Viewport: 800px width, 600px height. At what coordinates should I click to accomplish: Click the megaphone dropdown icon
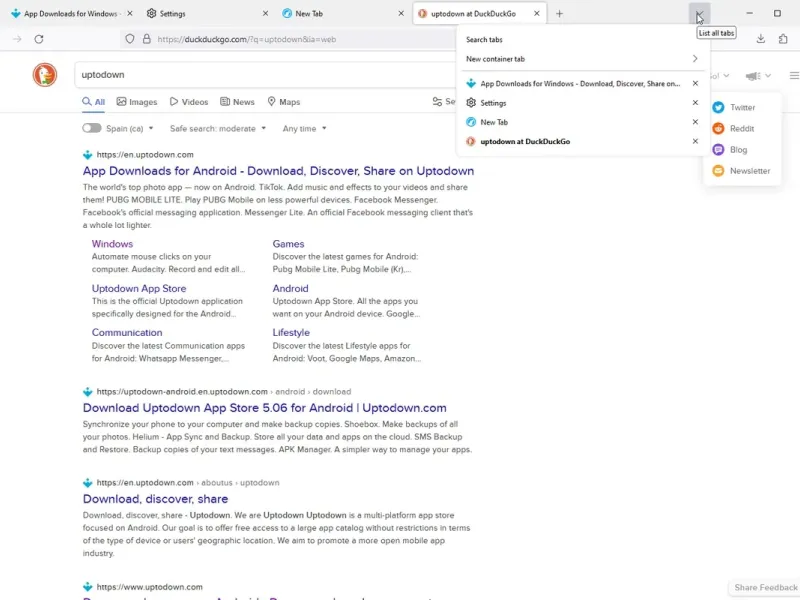click(x=758, y=76)
